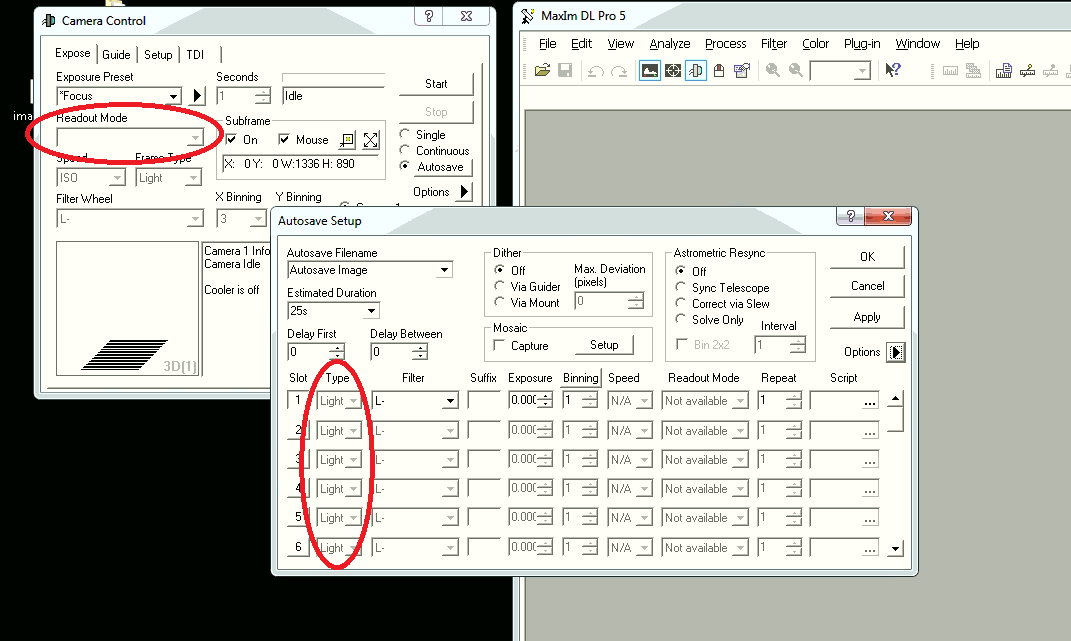Click the ruler calibration icon in toolbar
The width and height of the screenshot is (1071, 641).
1027,71
